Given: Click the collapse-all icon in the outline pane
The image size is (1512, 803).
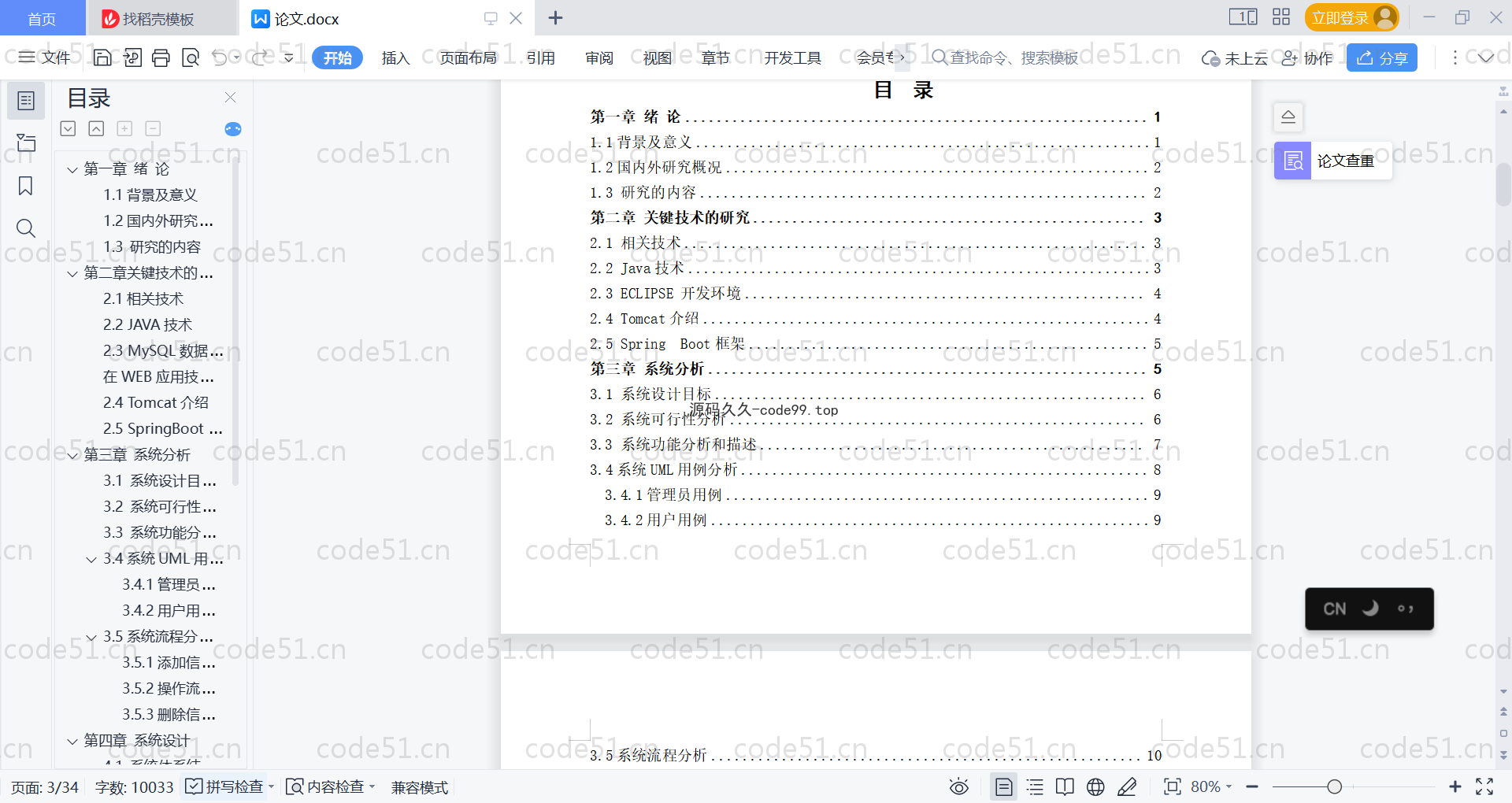Looking at the screenshot, I should (96, 128).
